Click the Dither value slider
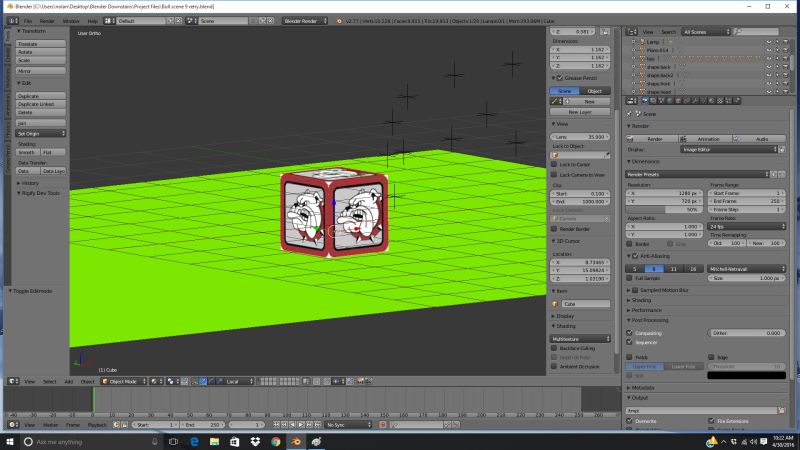Screen dimensions: 800x450 (746, 333)
